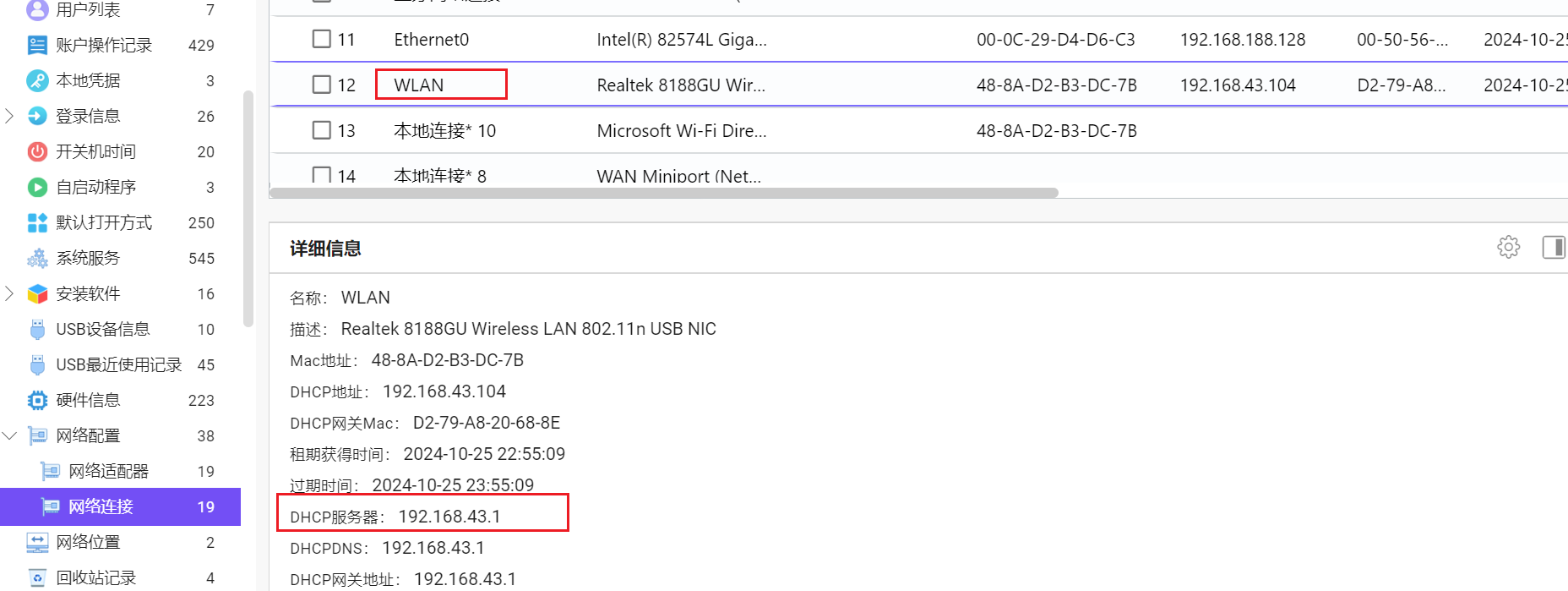
Task: Collapse the 网络配置 tree node
Action: (x=9, y=435)
